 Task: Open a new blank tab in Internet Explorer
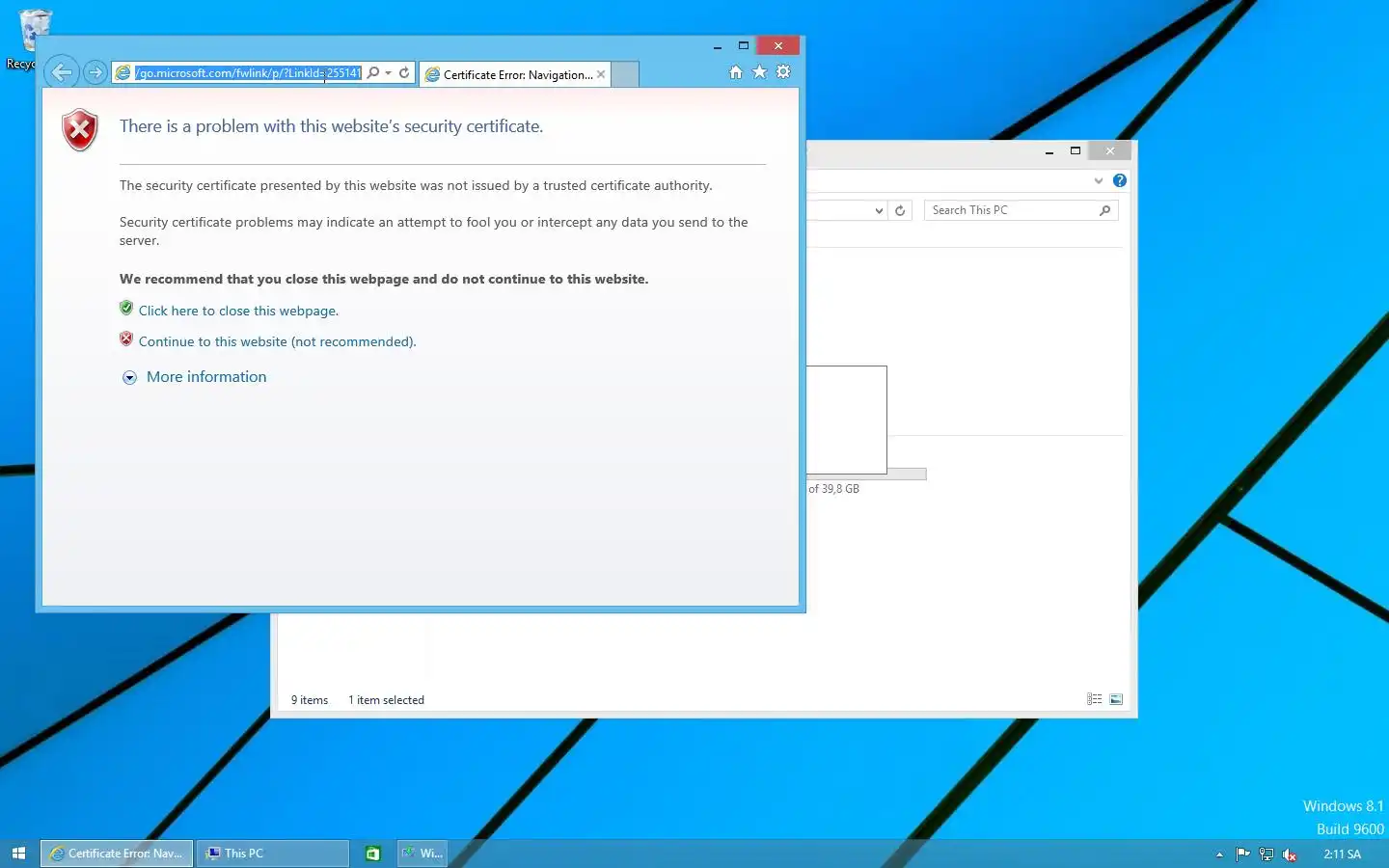click(x=625, y=74)
